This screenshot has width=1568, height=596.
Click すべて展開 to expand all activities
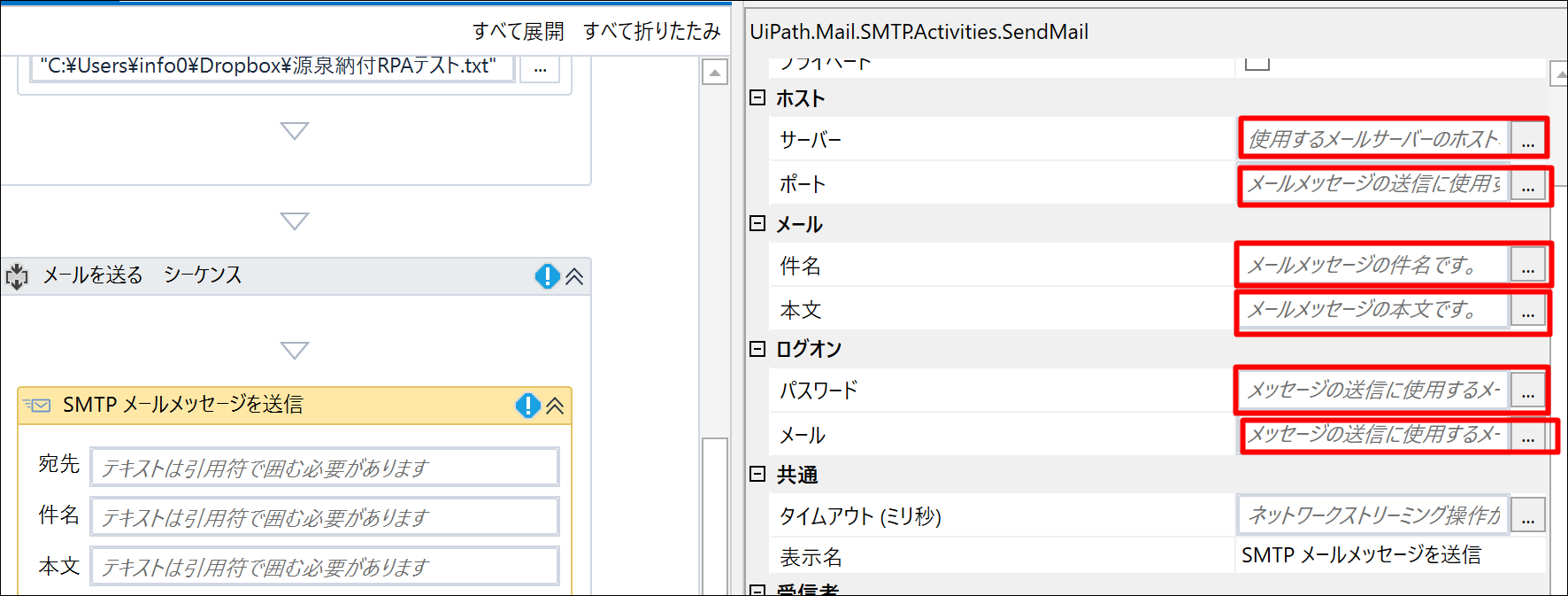pyautogui.click(x=518, y=31)
